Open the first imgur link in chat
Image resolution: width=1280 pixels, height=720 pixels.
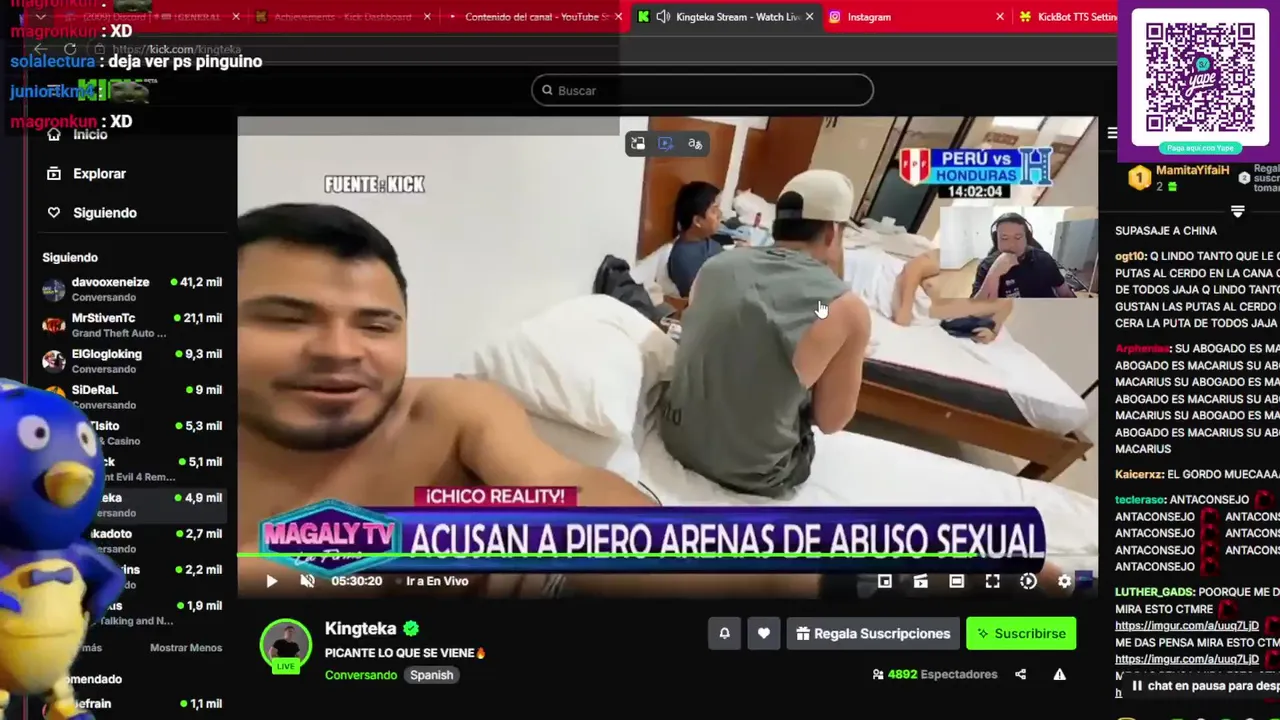(x=1187, y=626)
